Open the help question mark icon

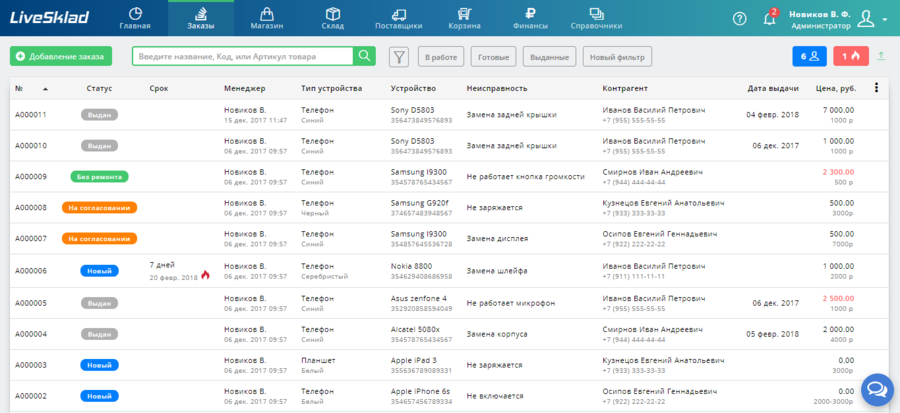click(x=740, y=19)
